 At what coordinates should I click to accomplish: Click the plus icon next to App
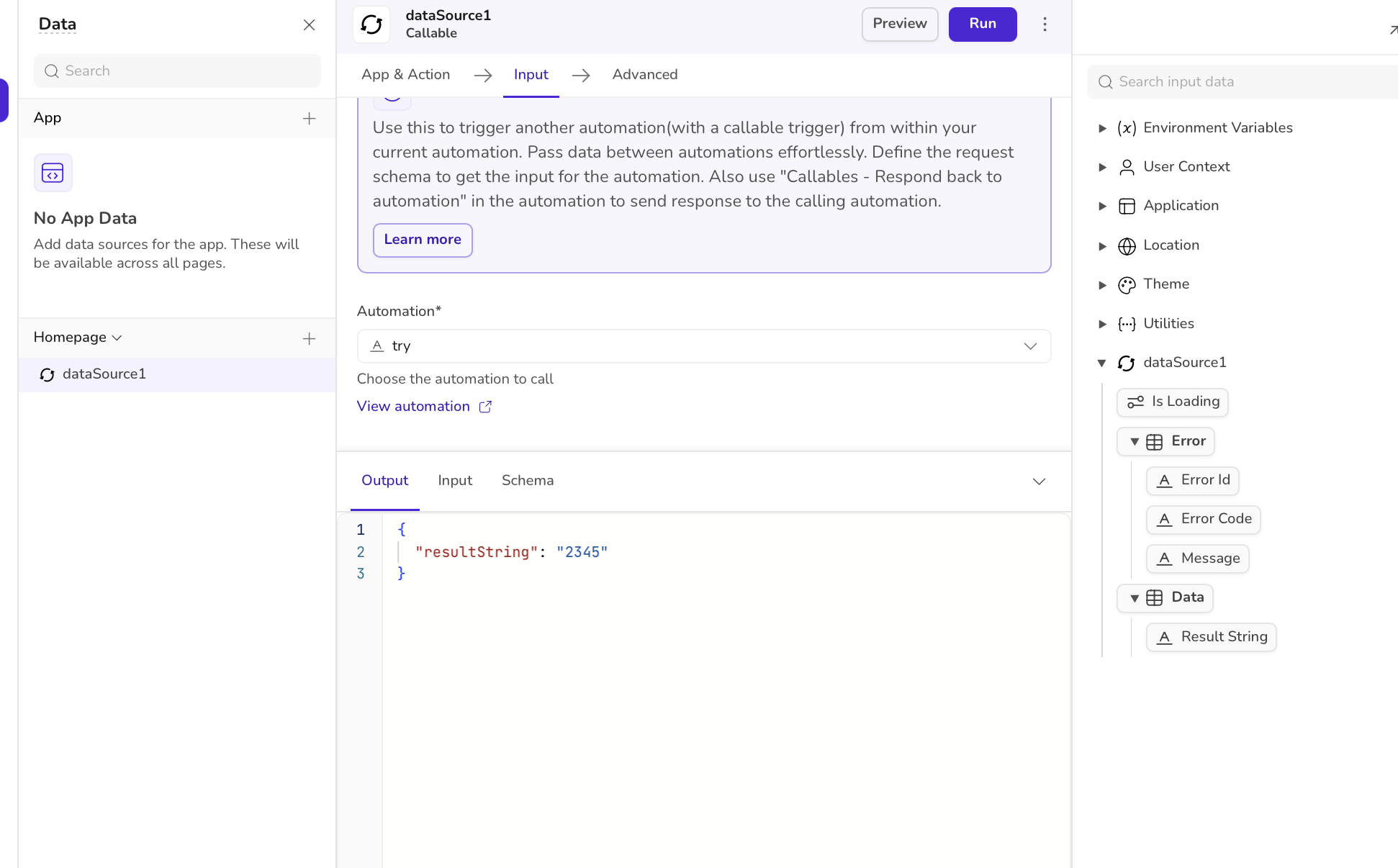[309, 118]
